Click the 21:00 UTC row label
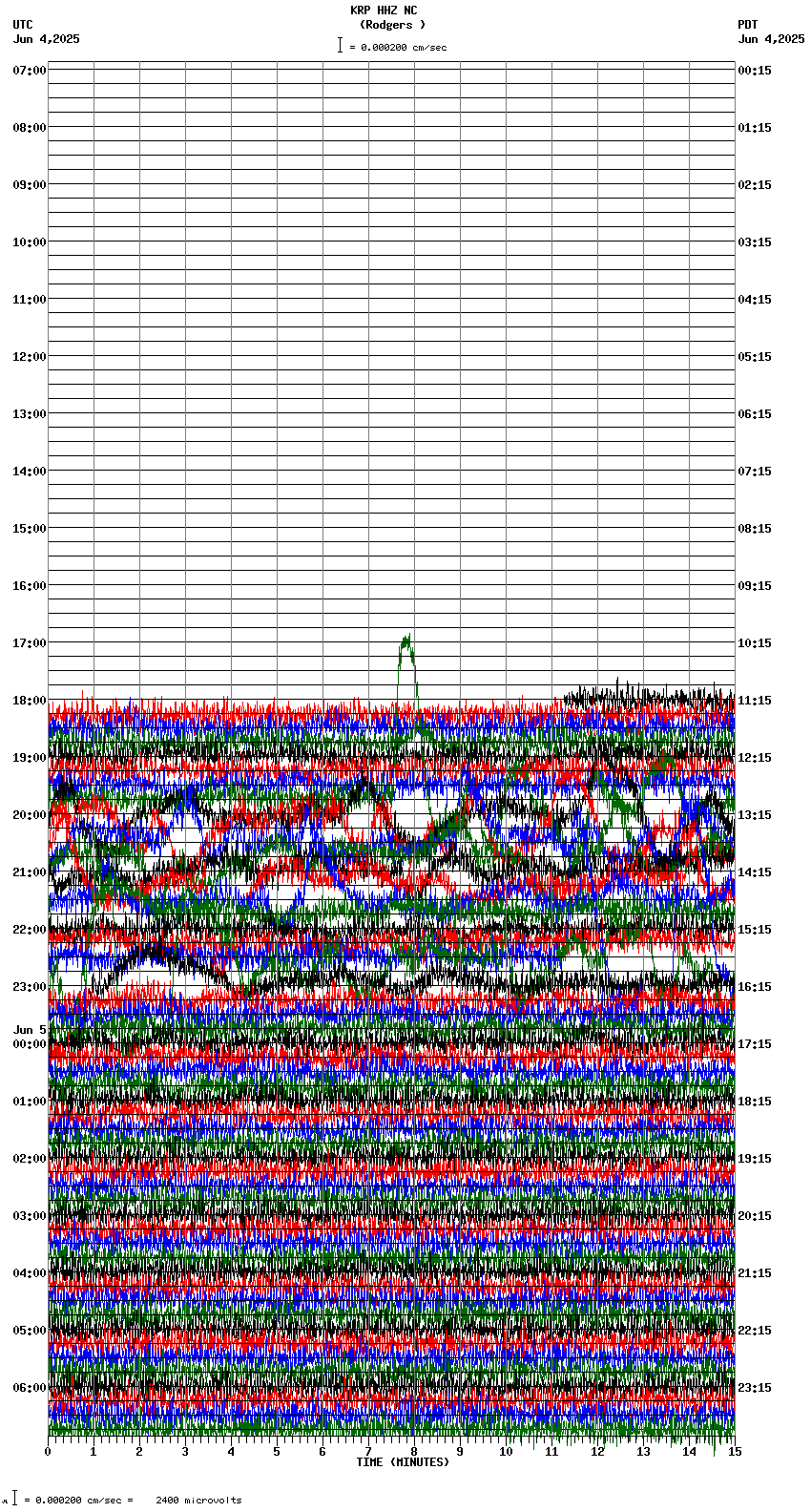This screenshot has height=1512, width=811. click(x=30, y=872)
